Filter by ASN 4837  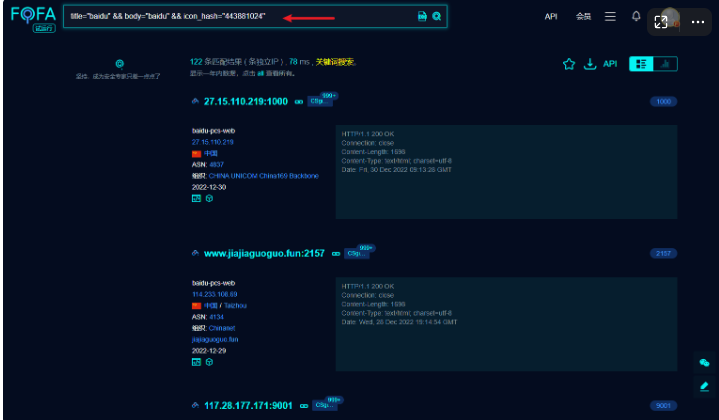216,165
